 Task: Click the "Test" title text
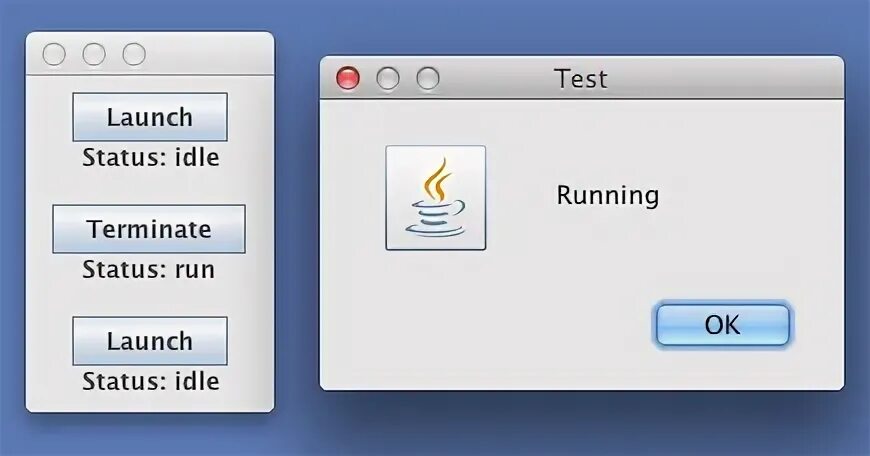coord(581,78)
